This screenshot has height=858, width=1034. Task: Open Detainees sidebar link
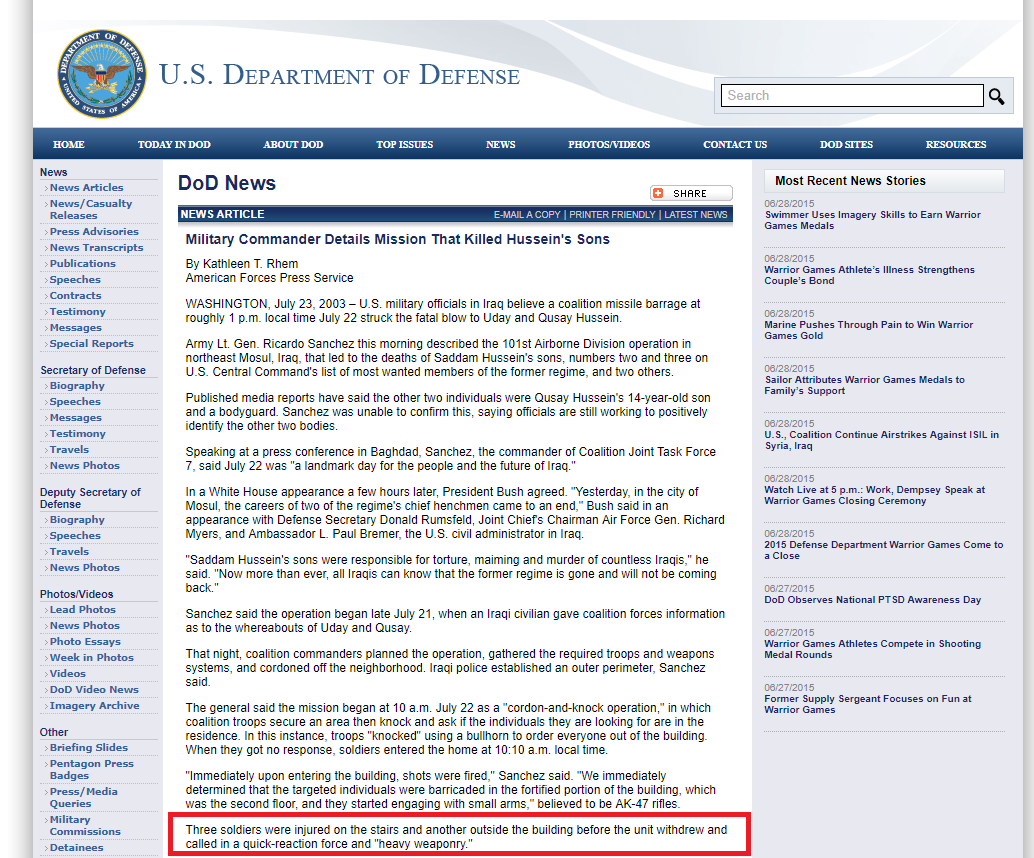(76, 847)
